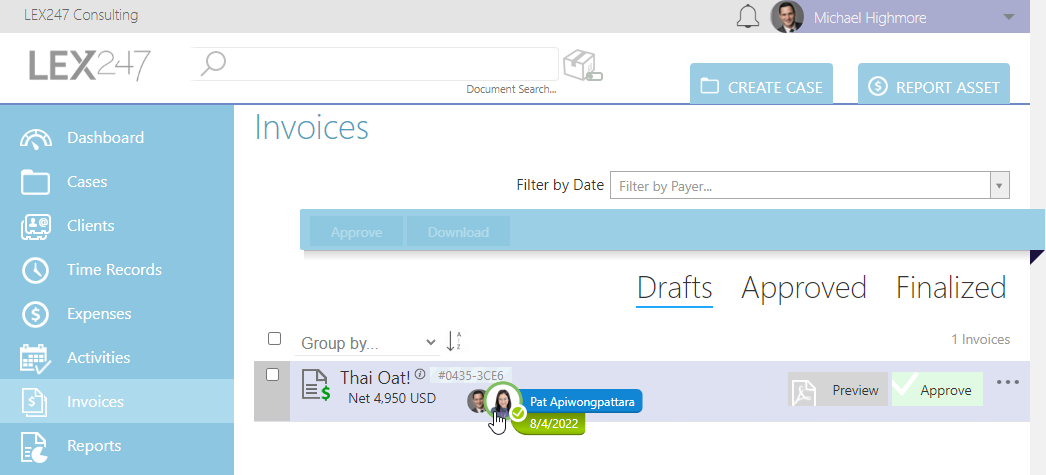Open Dashboard gauge icon in sidebar
This screenshot has width=1046, height=475.
(35, 138)
